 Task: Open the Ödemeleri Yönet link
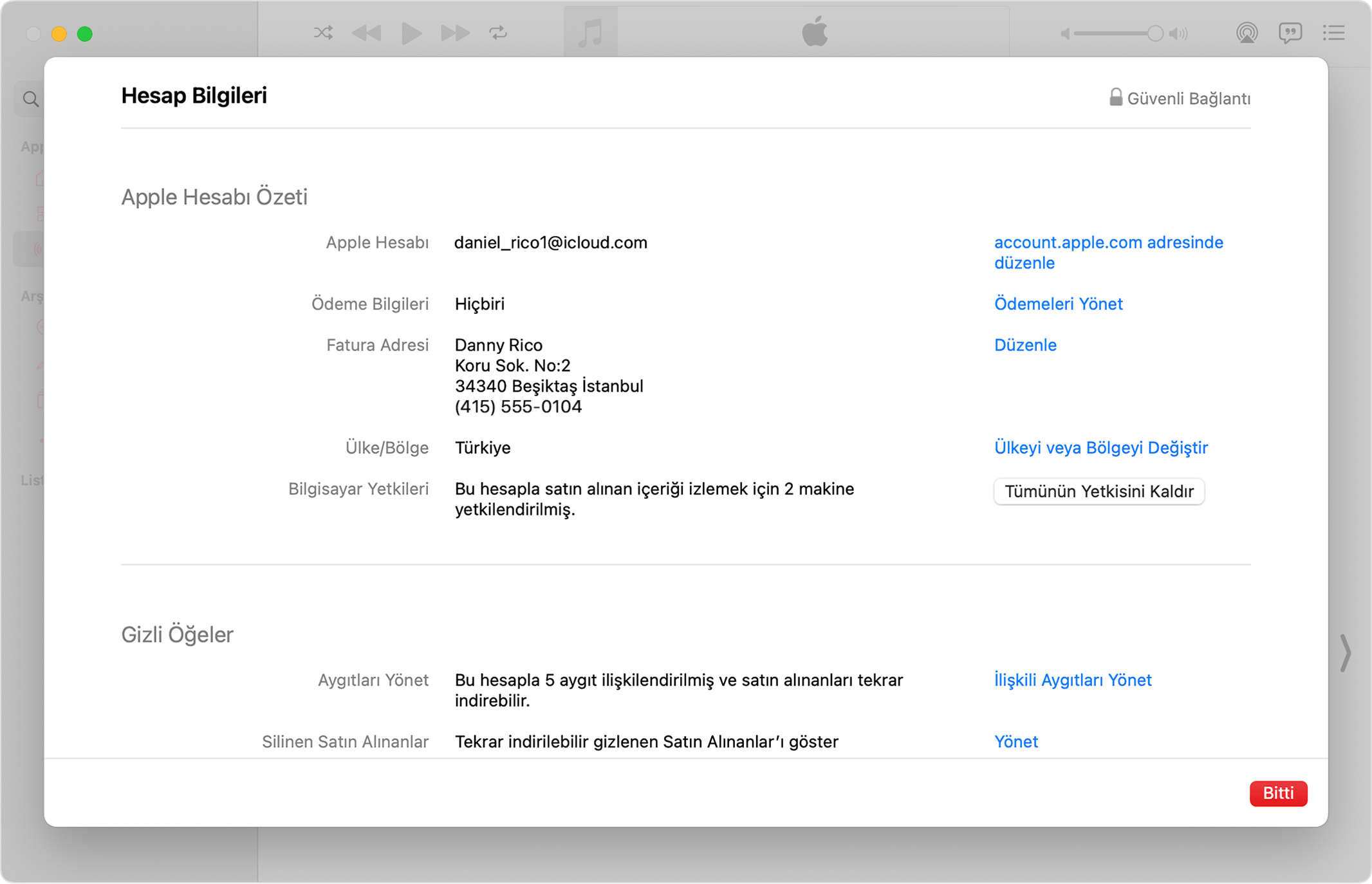(1059, 304)
